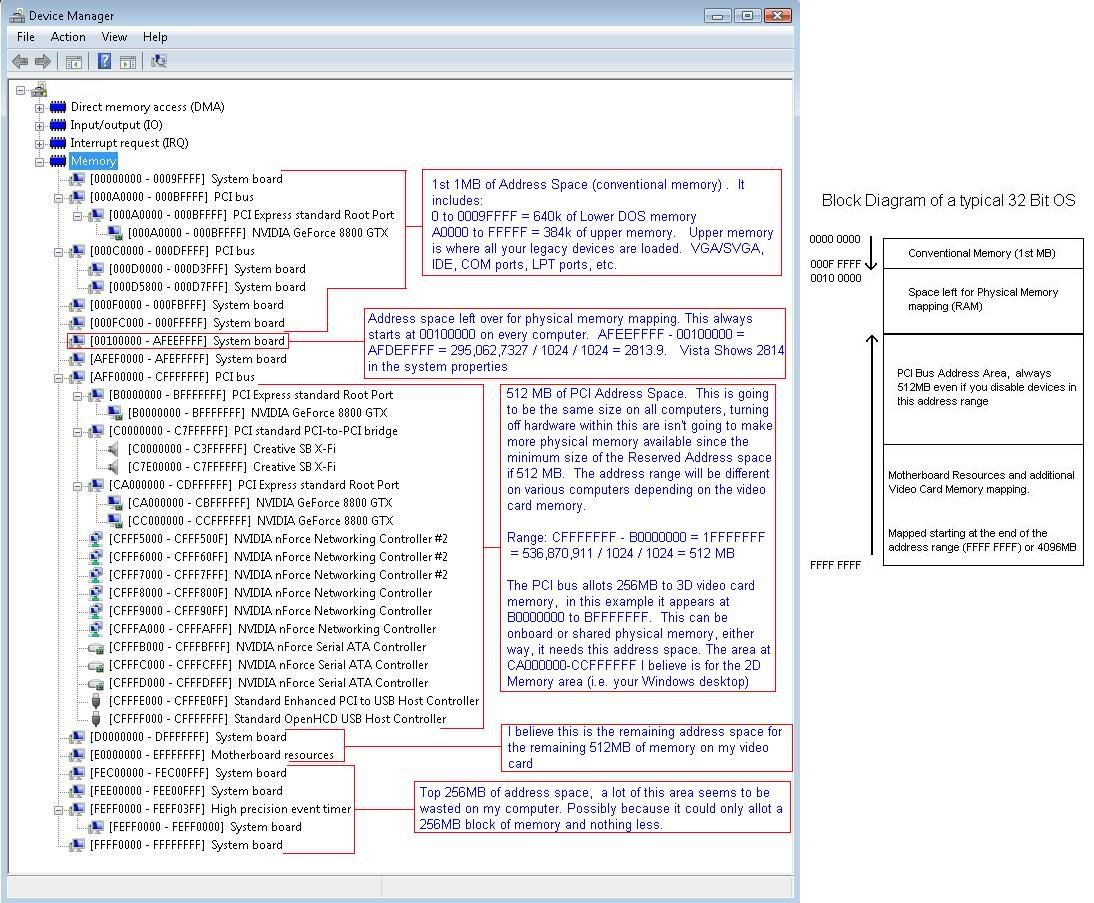
Task: Click the speaker icon of [C0000000 - C3FFFFFF] Creative SB X-Fi
Action: 114,449
